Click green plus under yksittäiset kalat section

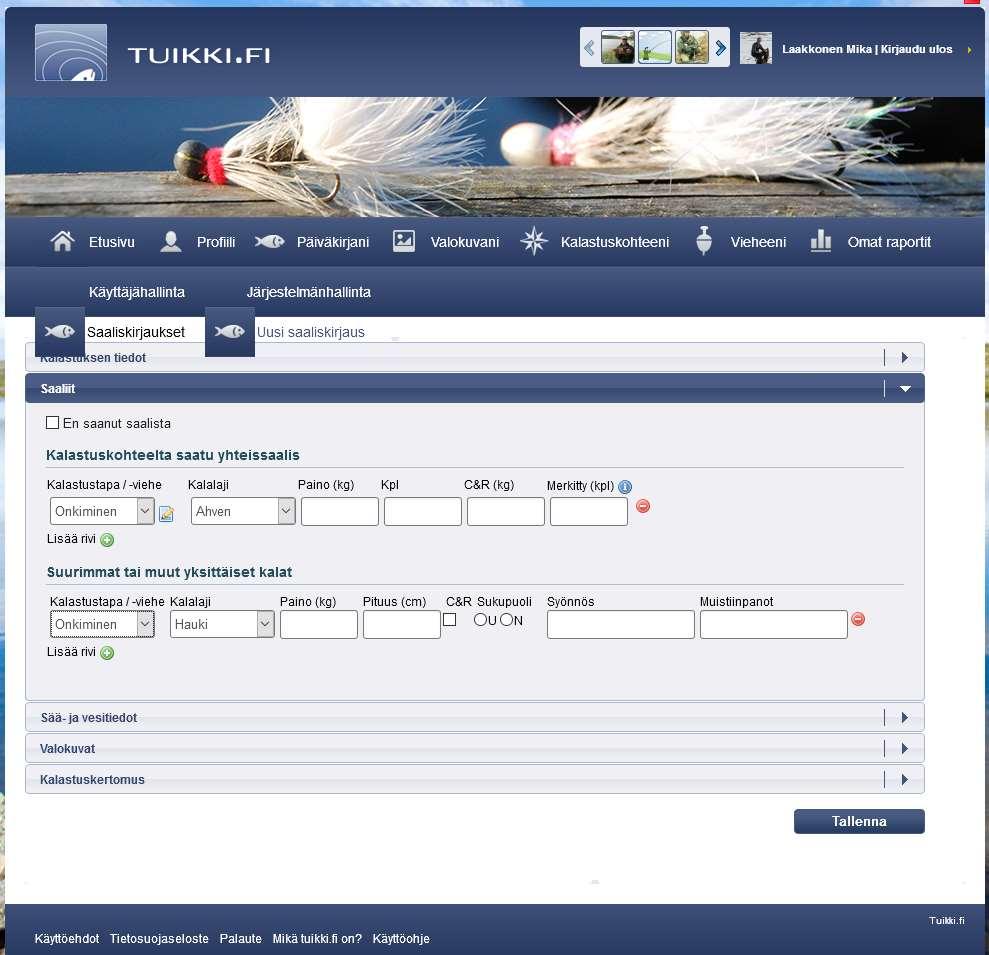pyautogui.click(x=107, y=653)
